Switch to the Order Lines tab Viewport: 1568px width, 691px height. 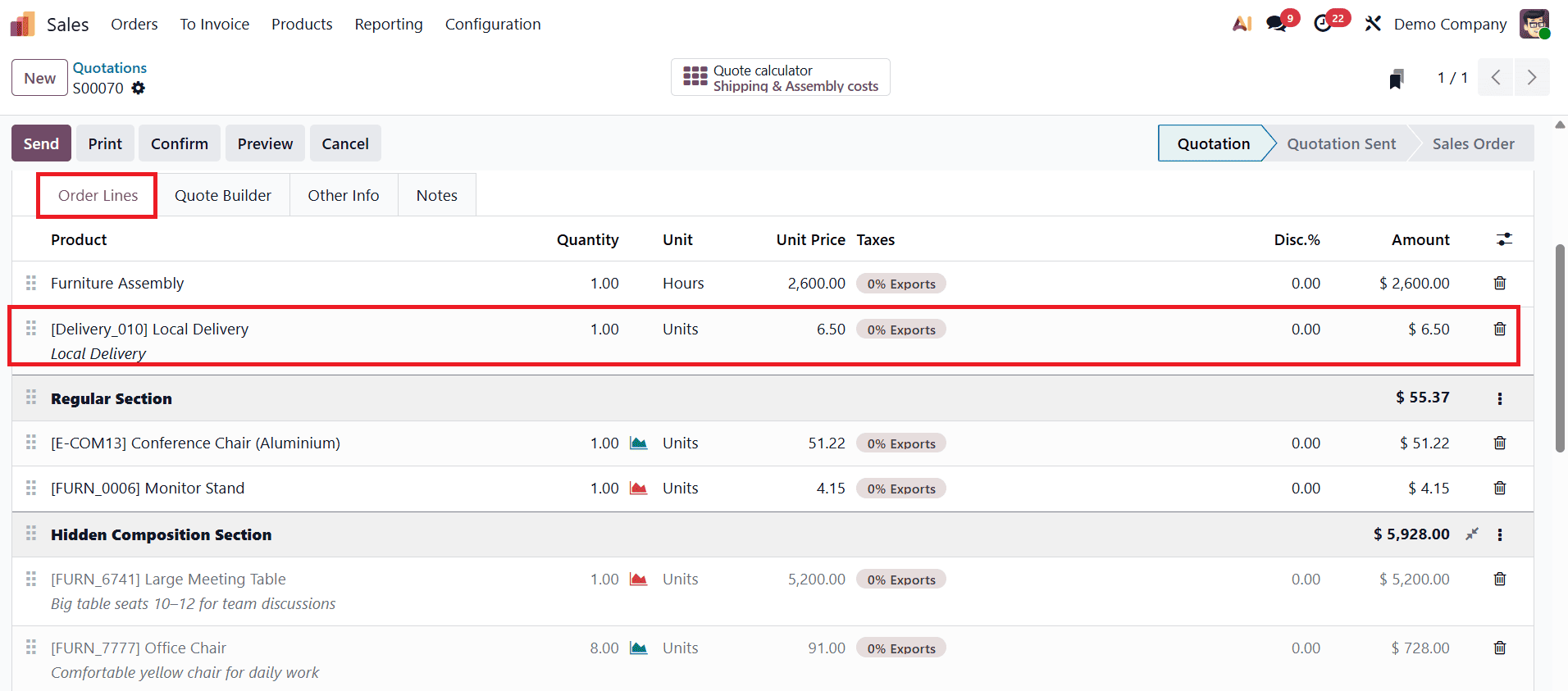[98, 195]
